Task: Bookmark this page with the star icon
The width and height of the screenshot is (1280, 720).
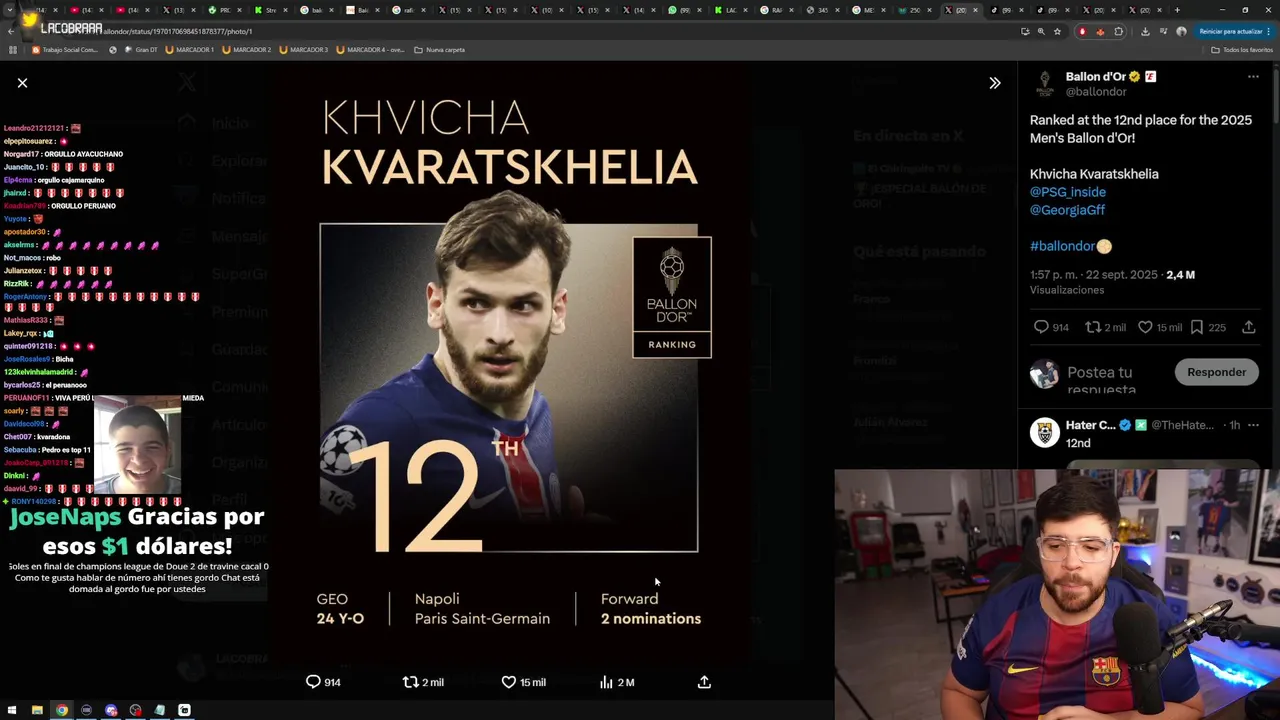Action: click(1057, 31)
